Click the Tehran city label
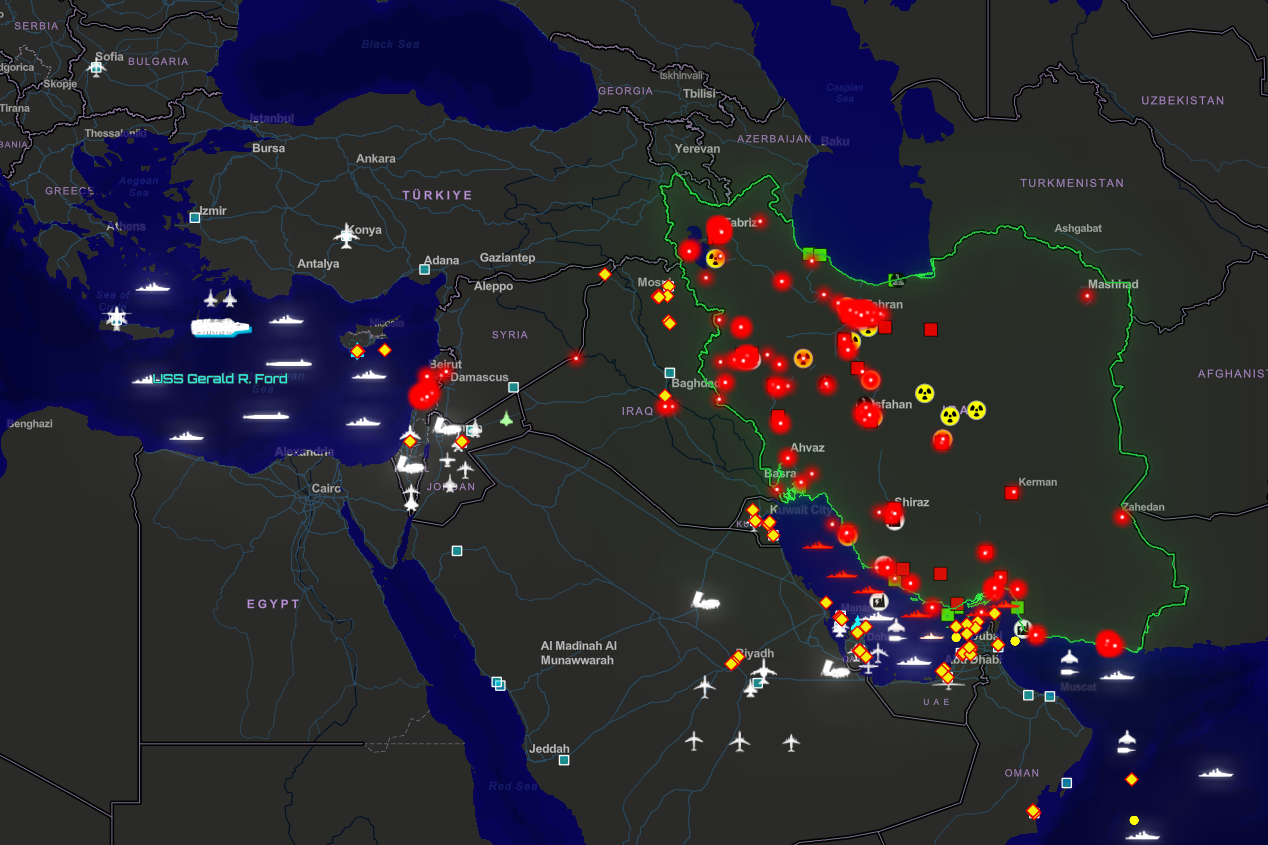Screen dimensions: 1268x845 [x=884, y=305]
